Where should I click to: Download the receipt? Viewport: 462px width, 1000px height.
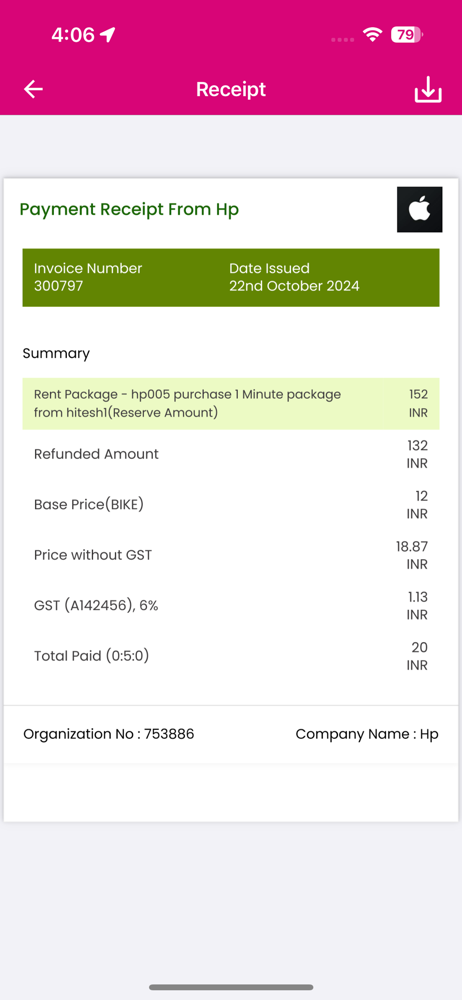(x=428, y=90)
